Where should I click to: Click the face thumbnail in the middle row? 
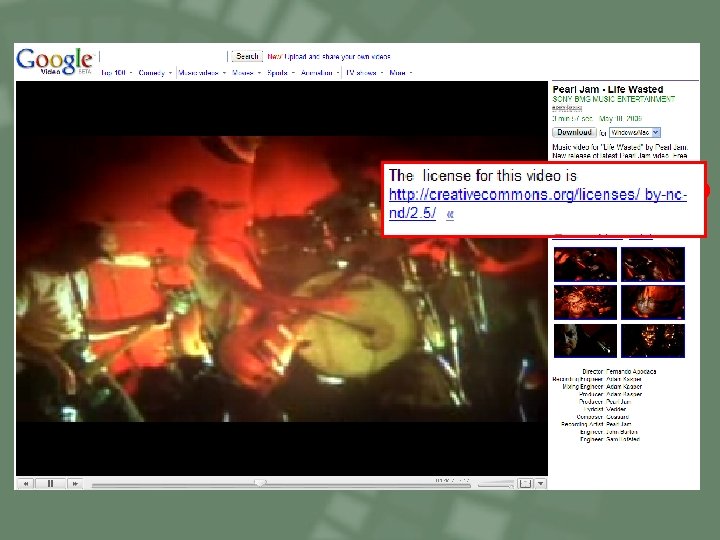[653, 302]
